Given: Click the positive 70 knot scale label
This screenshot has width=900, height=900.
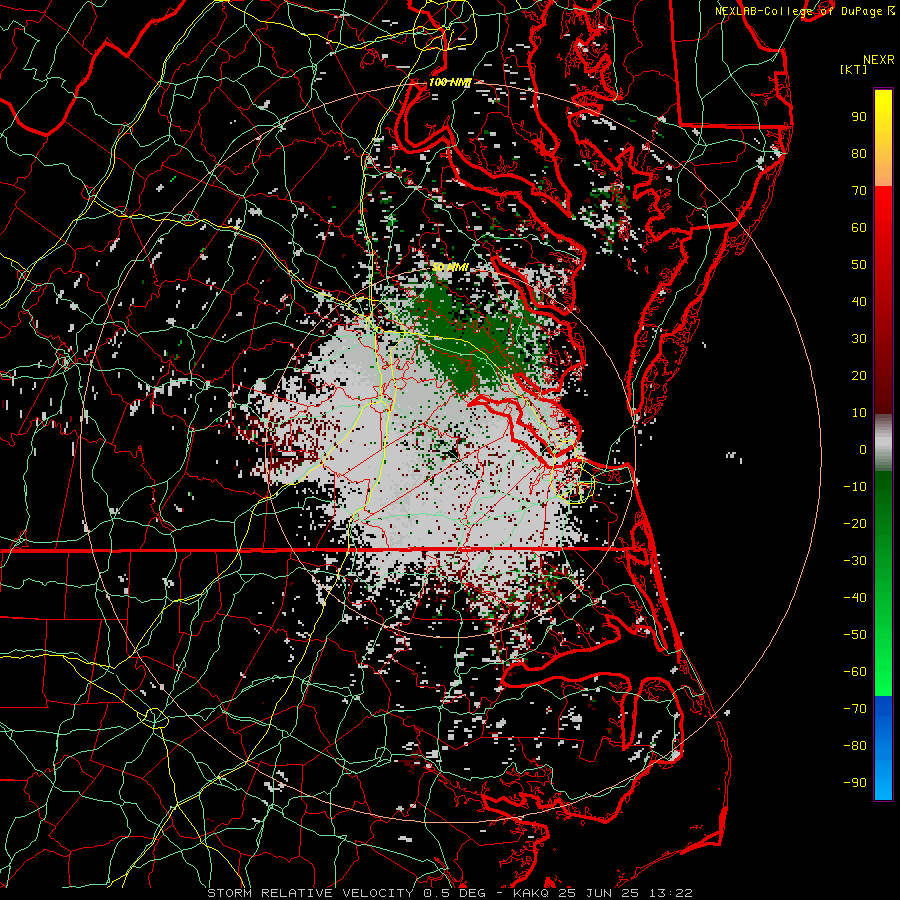Looking at the screenshot, I should [x=859, y=191].
